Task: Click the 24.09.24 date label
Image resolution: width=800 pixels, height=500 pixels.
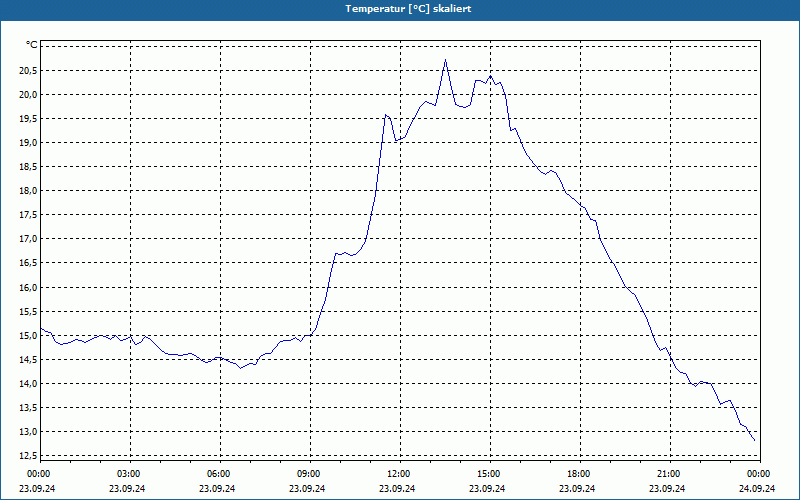Action: tap(757, 488)
